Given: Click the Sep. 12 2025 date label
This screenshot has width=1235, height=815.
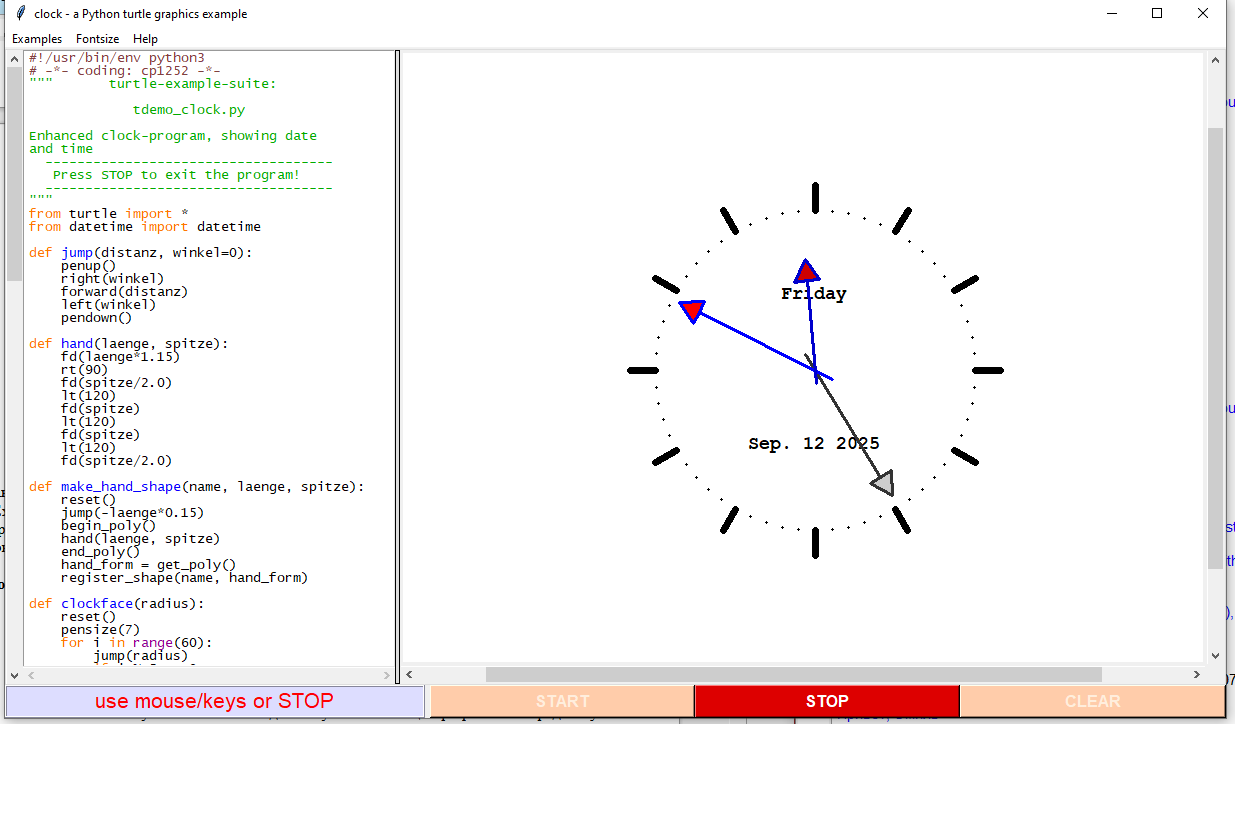Looking at the screenshot, I should click(813, 444).
